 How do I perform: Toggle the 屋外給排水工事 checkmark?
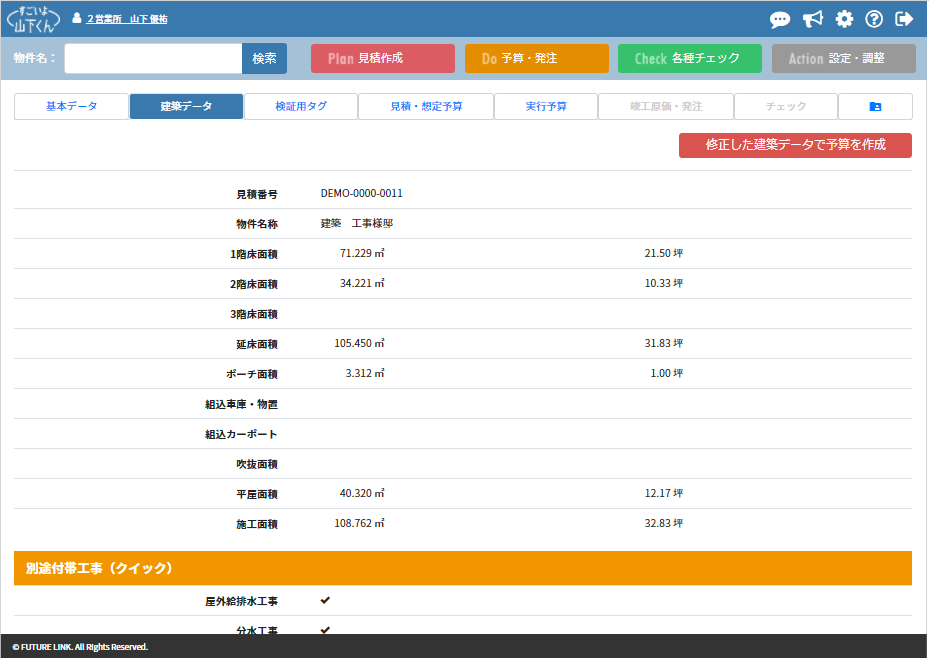click(x=325, y=601)
